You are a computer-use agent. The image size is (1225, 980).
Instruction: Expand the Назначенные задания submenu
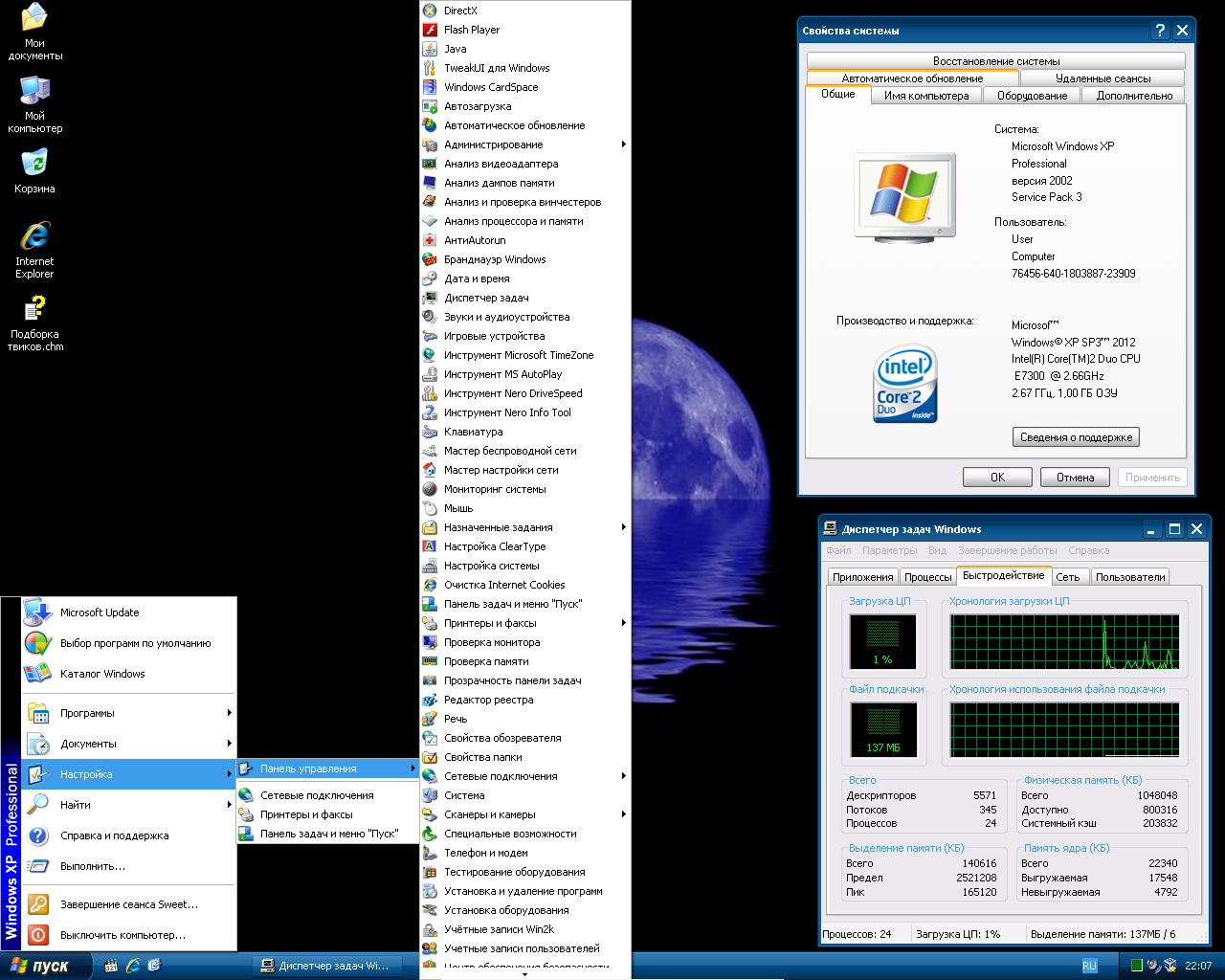click(x=525, y=527)
